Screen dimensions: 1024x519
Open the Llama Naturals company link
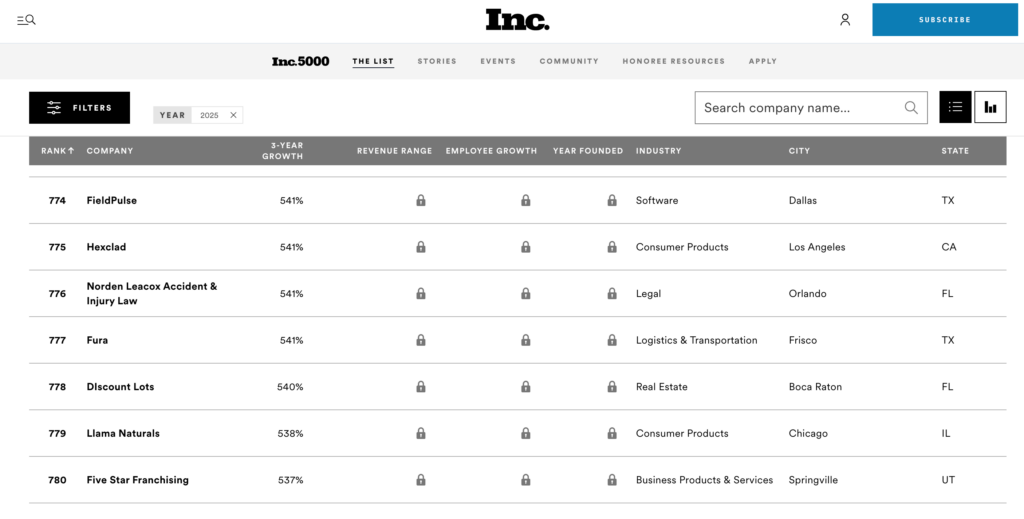(123, 433)
